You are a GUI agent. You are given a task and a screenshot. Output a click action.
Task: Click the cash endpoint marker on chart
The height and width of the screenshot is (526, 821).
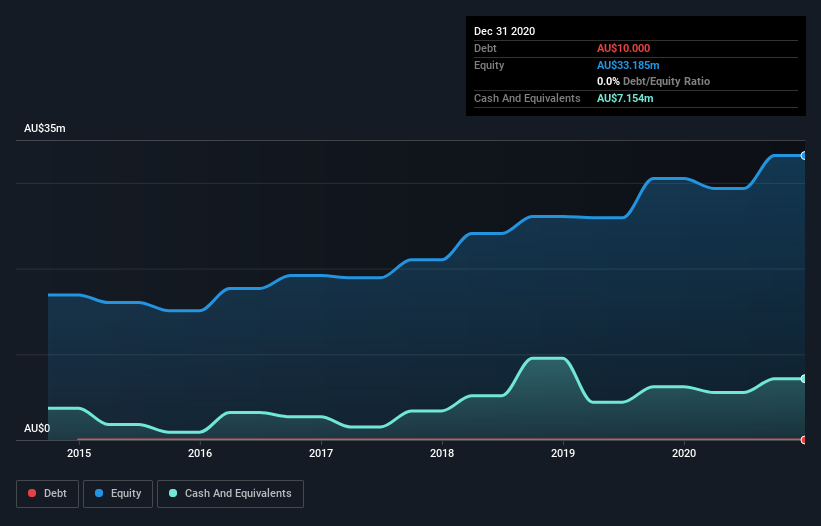coord(804,378)
